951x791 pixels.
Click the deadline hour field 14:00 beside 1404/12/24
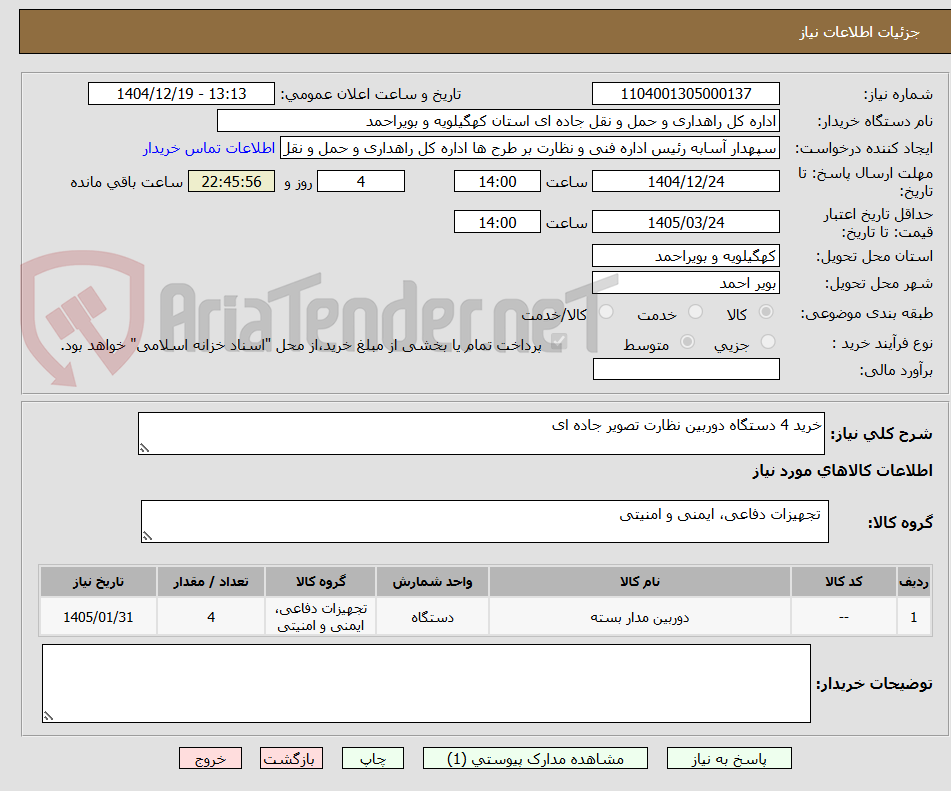click(x=497, y=181)
